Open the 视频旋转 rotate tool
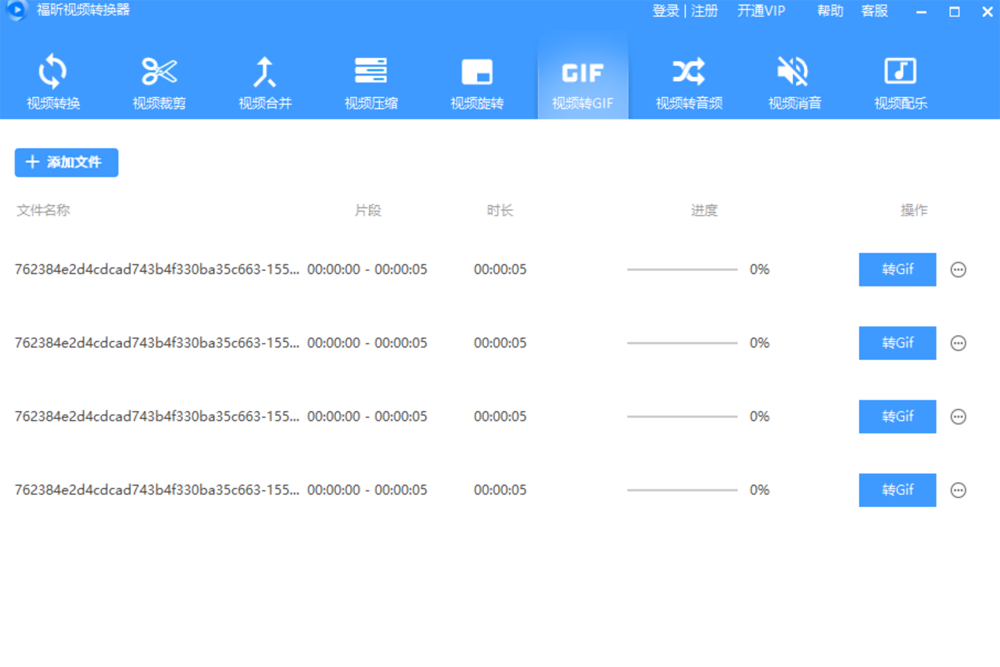 point(477,82)
